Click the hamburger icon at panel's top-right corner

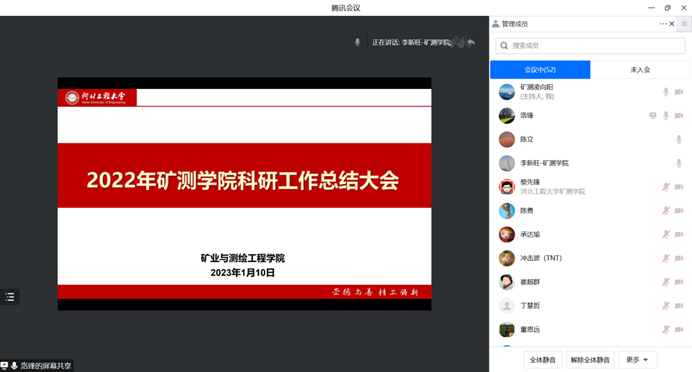(684, 24)
